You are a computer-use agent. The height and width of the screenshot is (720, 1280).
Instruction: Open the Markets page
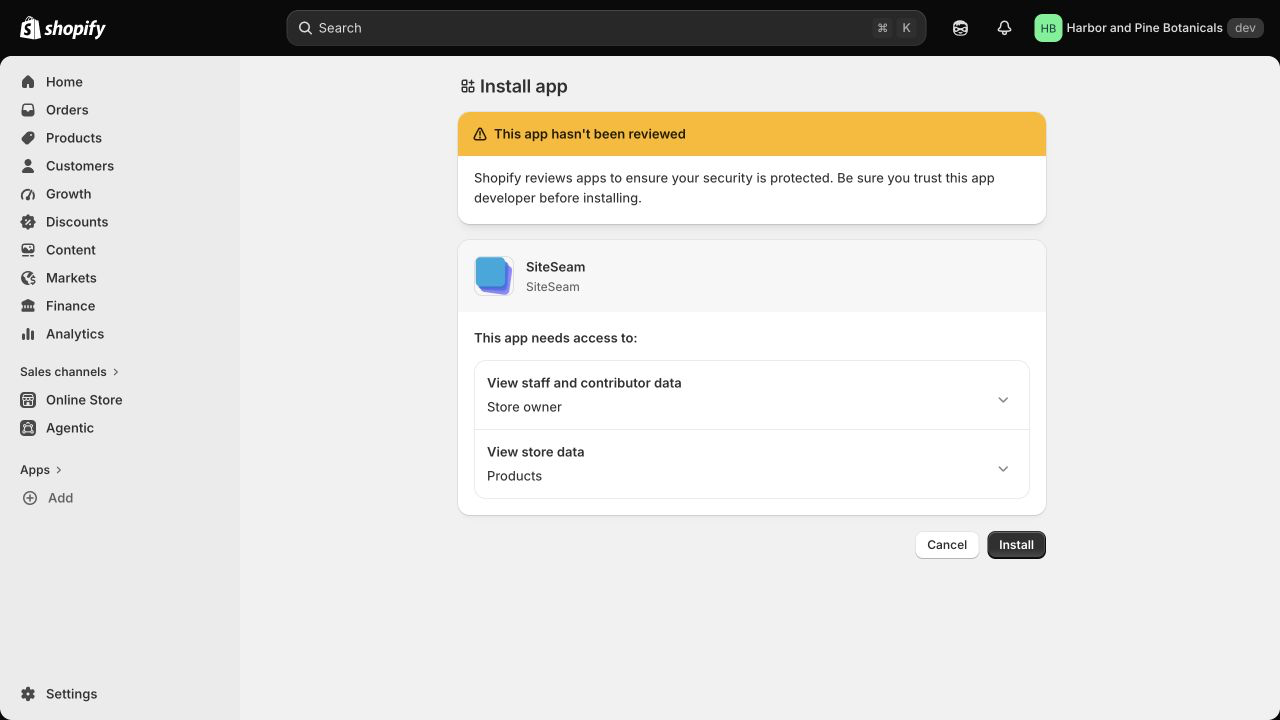click(120, 278)
